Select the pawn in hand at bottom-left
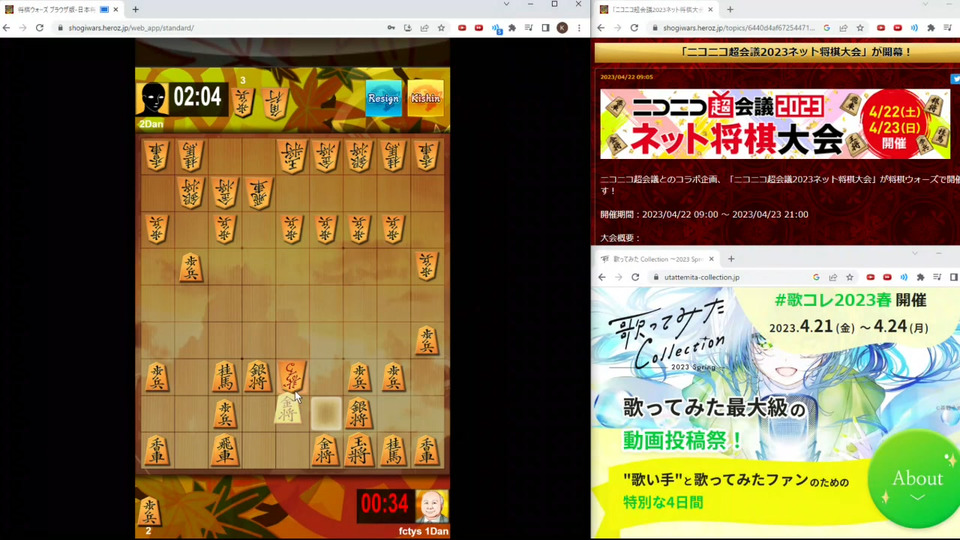The height and width of the screenshot is (540, 960). coord(149,511)
